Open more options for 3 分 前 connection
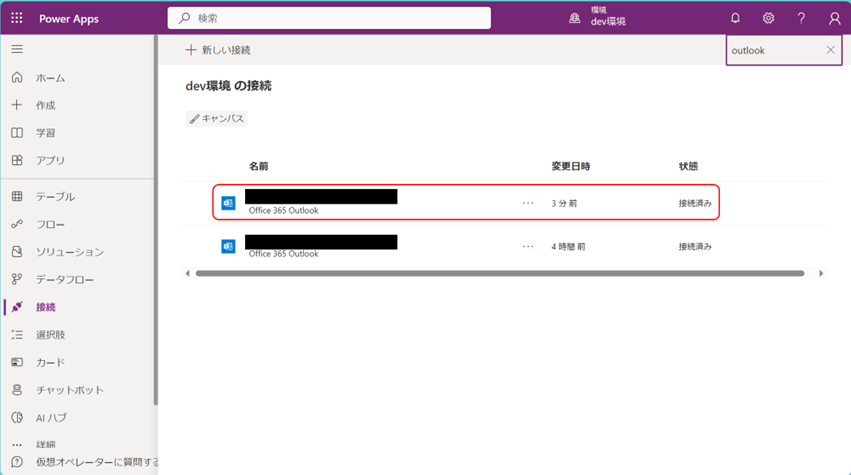 coord(528,203)
